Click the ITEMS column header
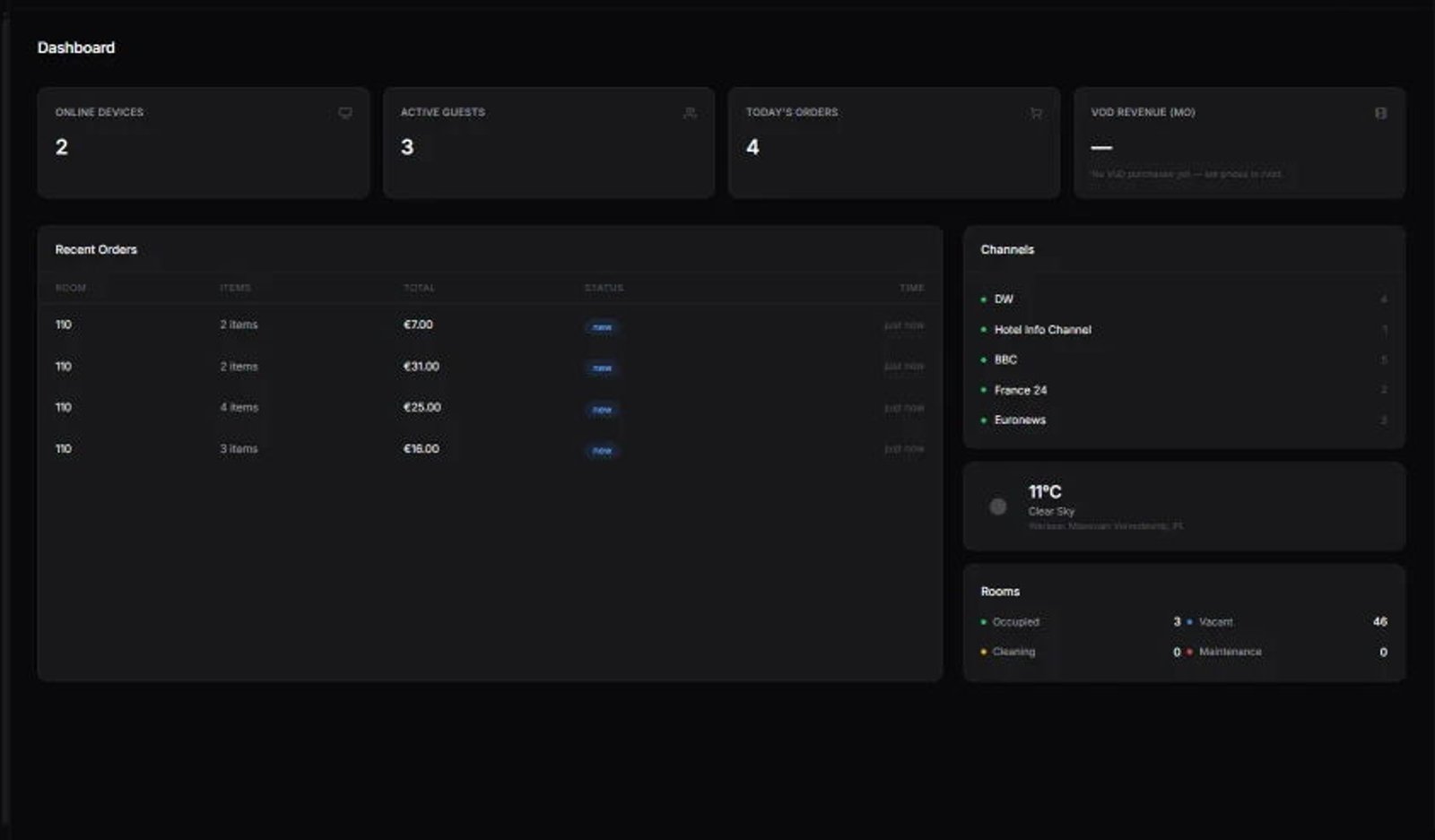The width and height of the screenshot is (1435, 840). [x=235, y=288]
